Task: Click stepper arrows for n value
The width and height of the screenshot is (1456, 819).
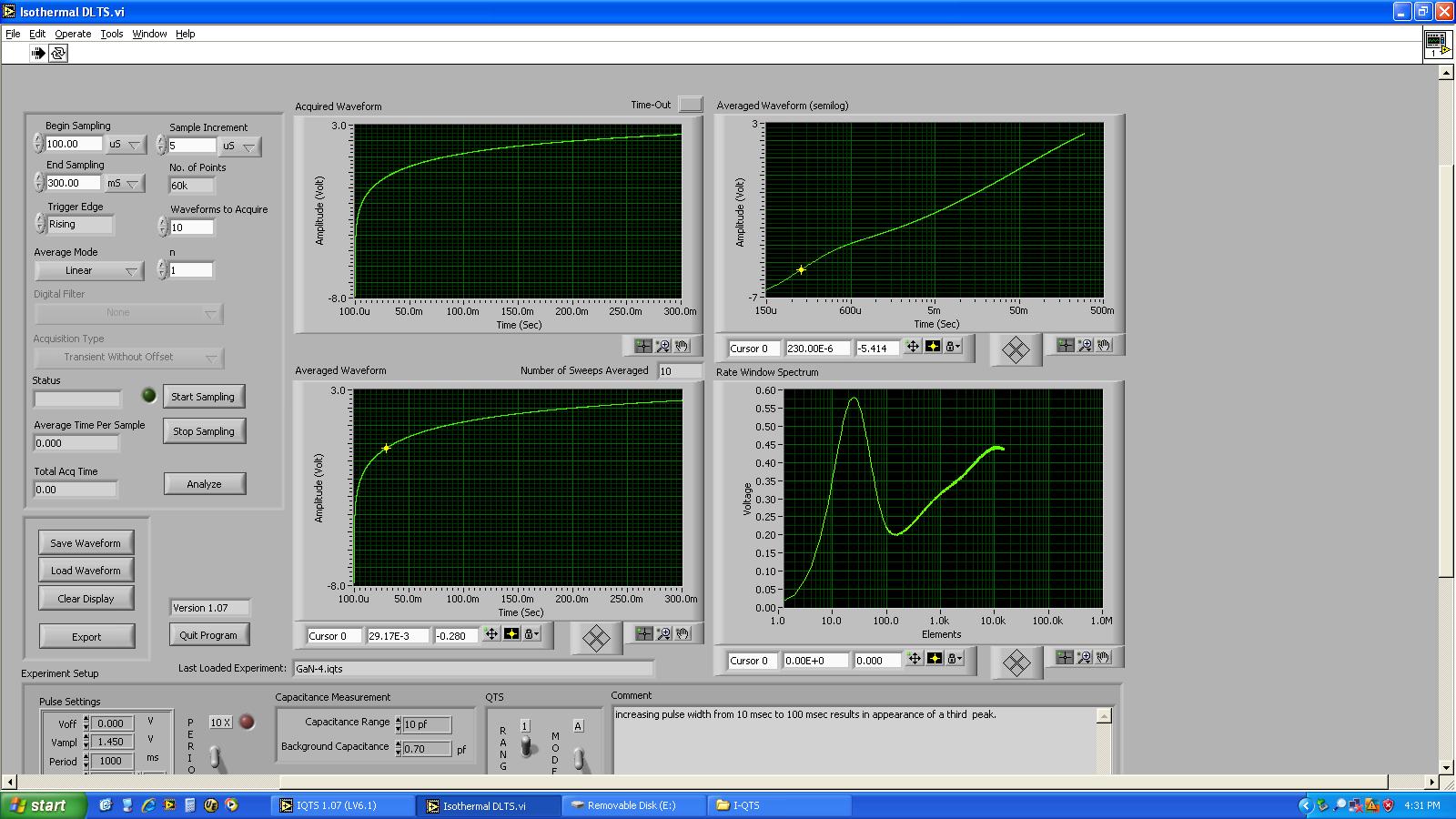Action: click(162, 269)
